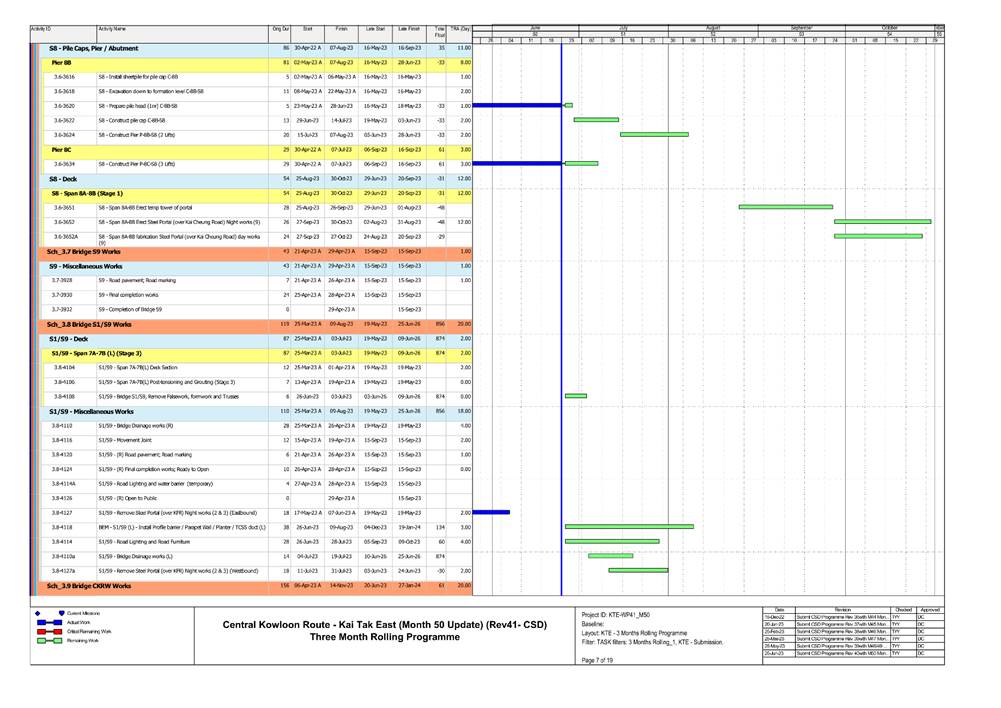Click the Total Float column header
The image size is (1001, 708).
click(x=439, y=33)
